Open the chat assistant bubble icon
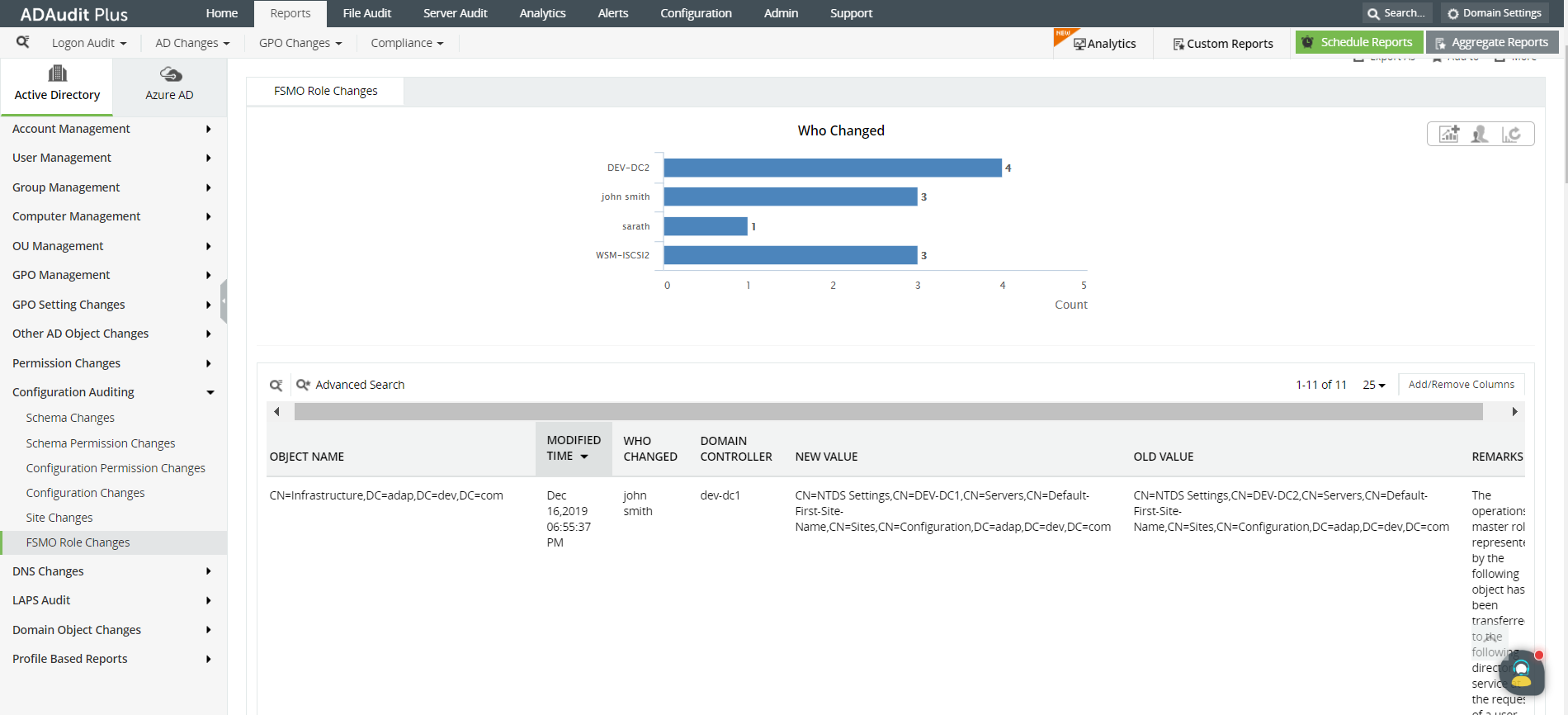The width and height of the screenshot is (1568, 715). coord(1521,673)
